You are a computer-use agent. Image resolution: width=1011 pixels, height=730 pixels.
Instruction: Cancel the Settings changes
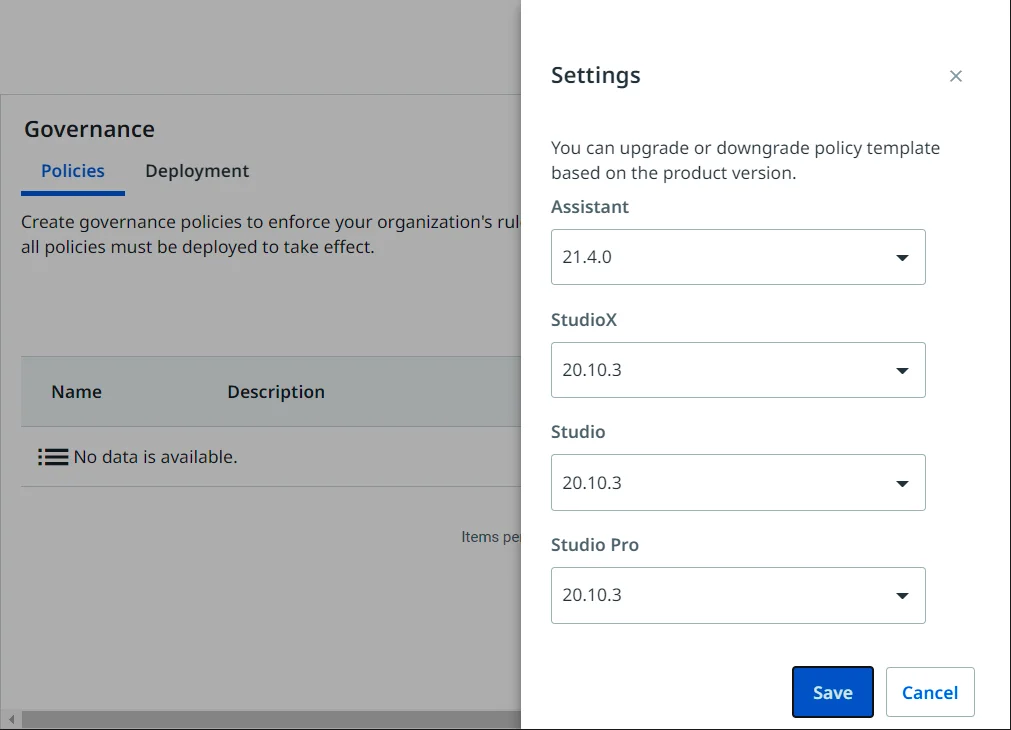click(930, 692)
